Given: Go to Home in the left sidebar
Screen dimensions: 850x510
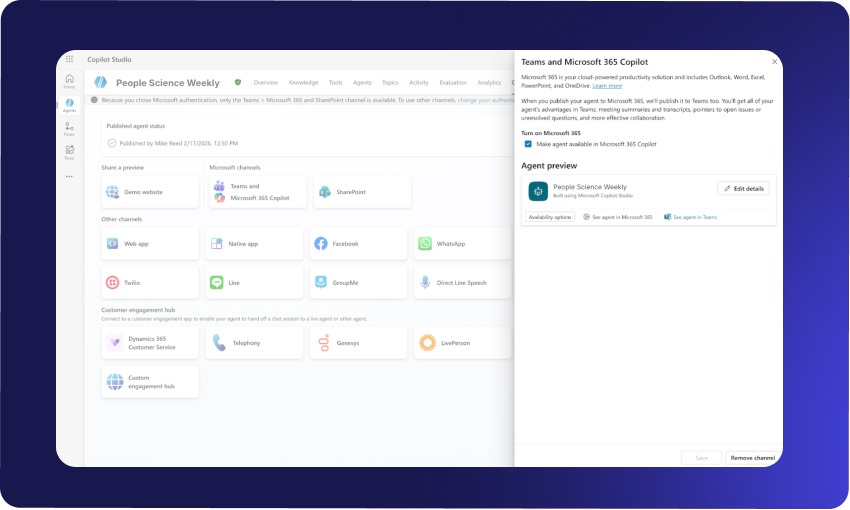Looking at the screenshot, I should click(x=69, y=80).
